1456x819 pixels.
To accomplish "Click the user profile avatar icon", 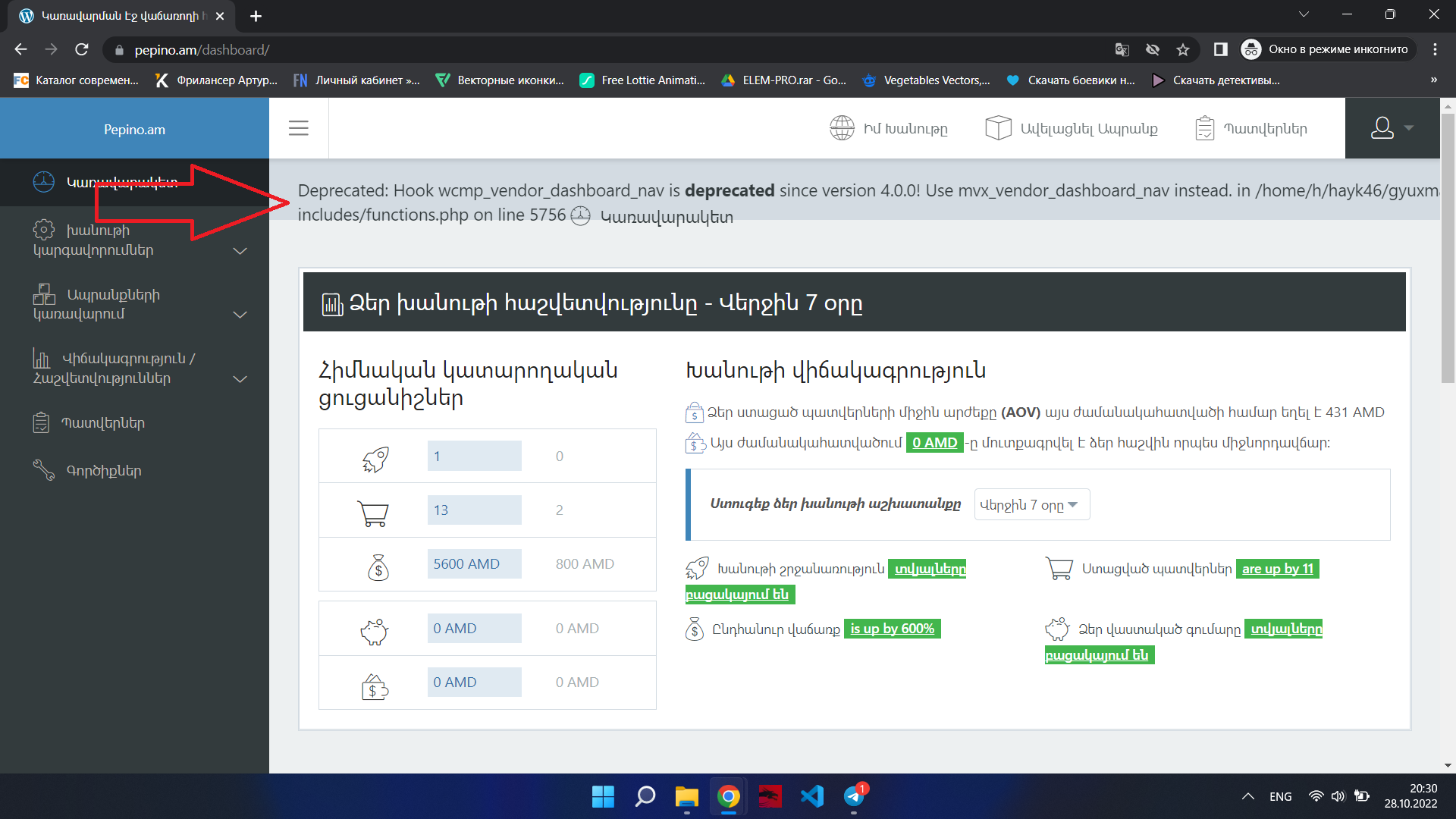I will click(1382, 128).
